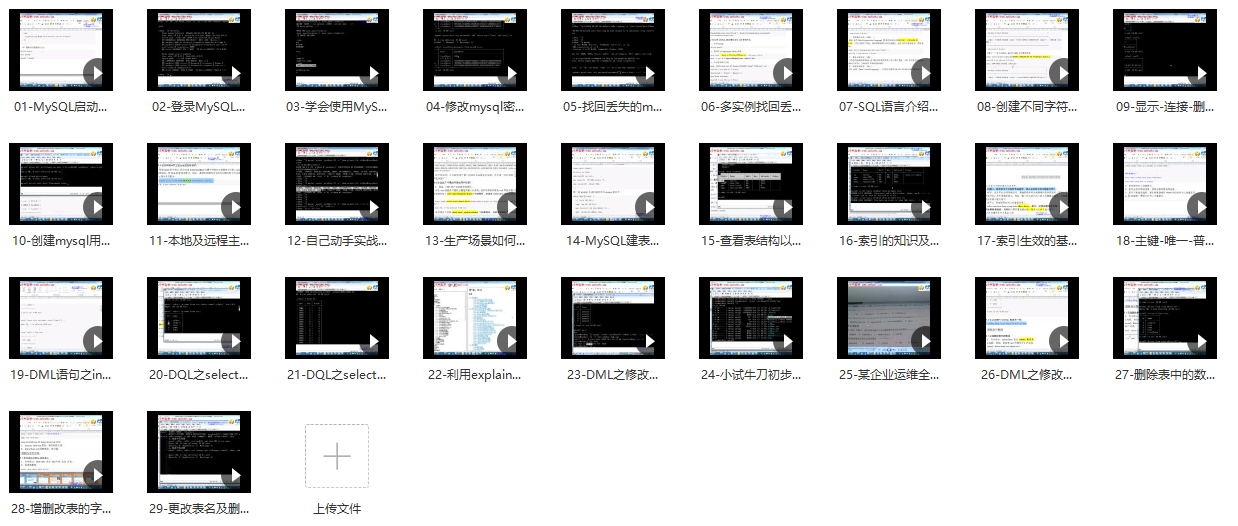1238x526 pixels.
Task: Play 23-DML之修改 using the play icon
Action: (x=648, y=341)
